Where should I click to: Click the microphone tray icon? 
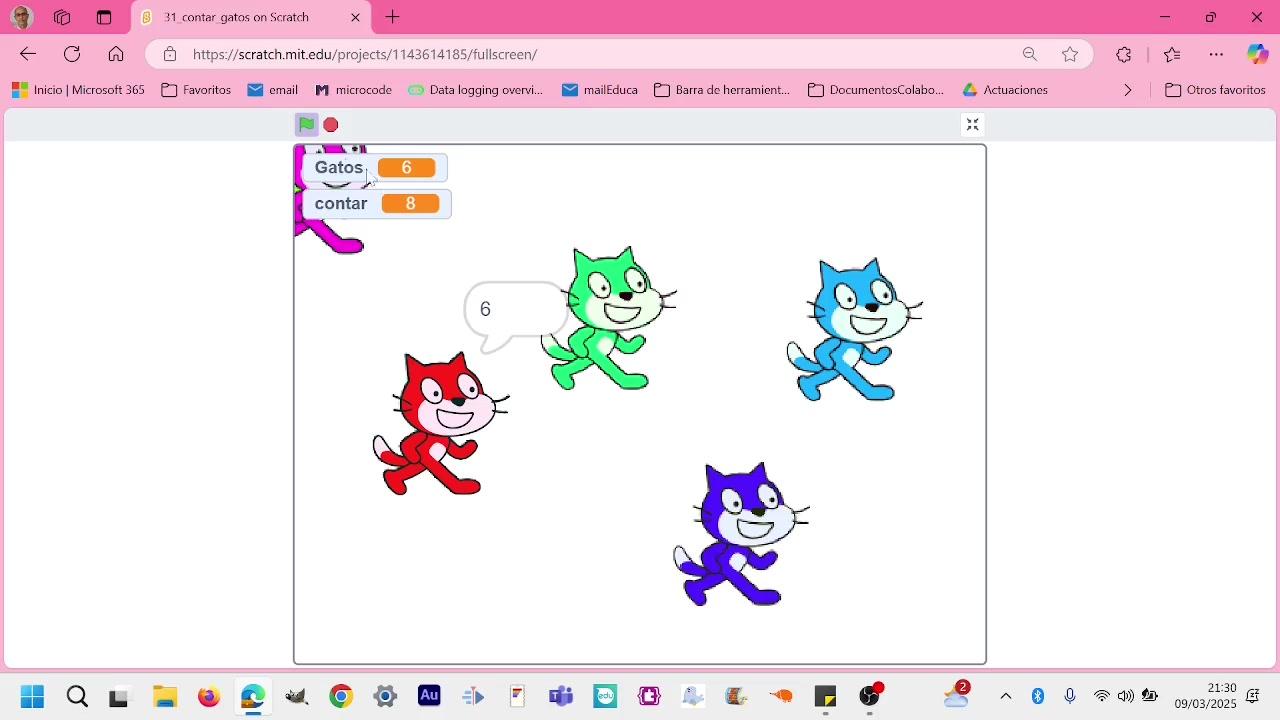(1070, 696)
